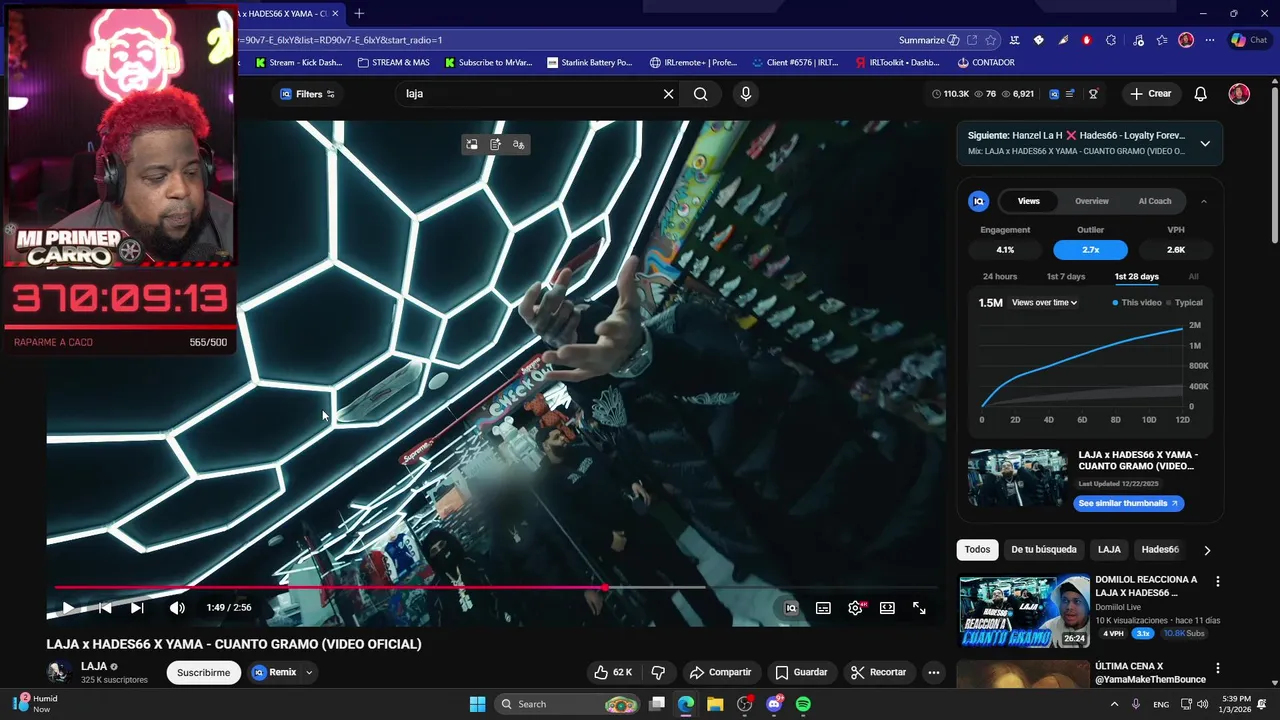The width and height of the screenshot is (1280, 720).
Task: Go to previous video in player
Action: click(104, 608)
